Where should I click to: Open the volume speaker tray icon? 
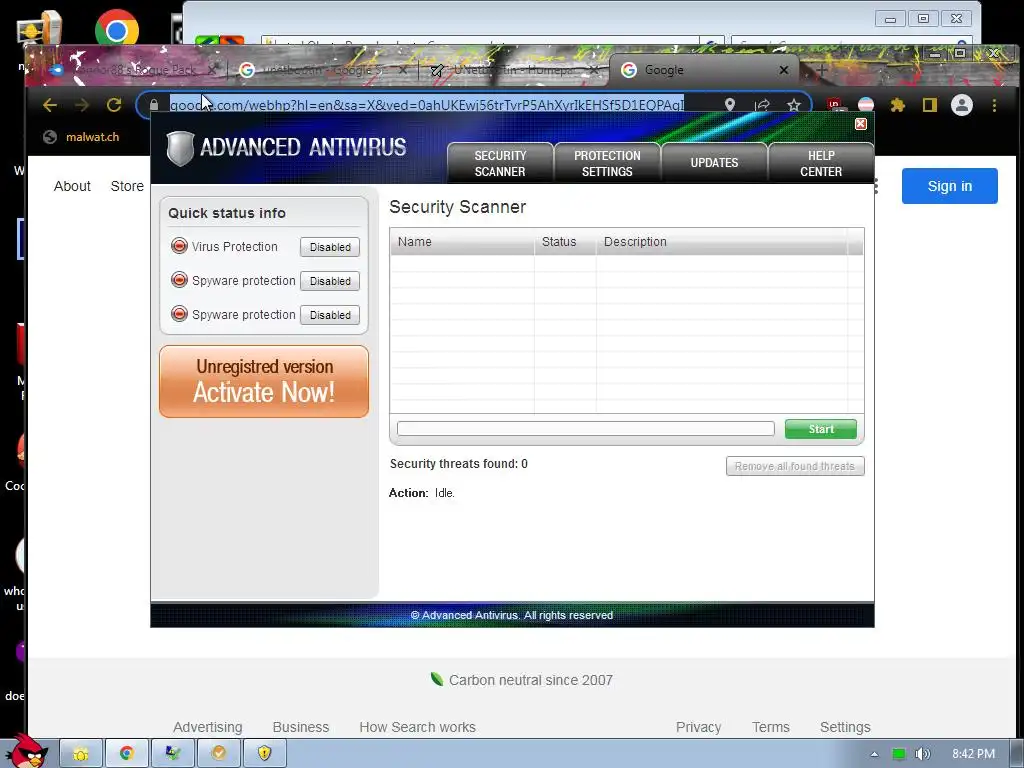(922, 754)
